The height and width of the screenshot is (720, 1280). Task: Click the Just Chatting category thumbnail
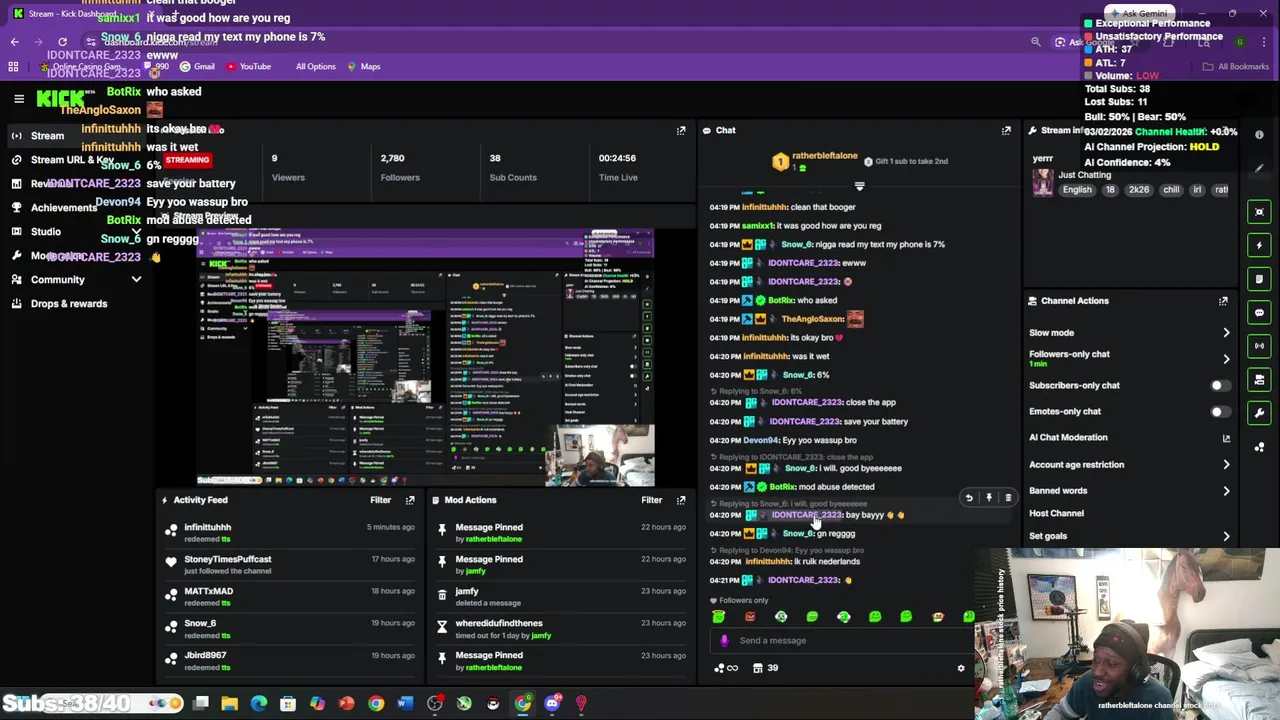pos(1043,181)
